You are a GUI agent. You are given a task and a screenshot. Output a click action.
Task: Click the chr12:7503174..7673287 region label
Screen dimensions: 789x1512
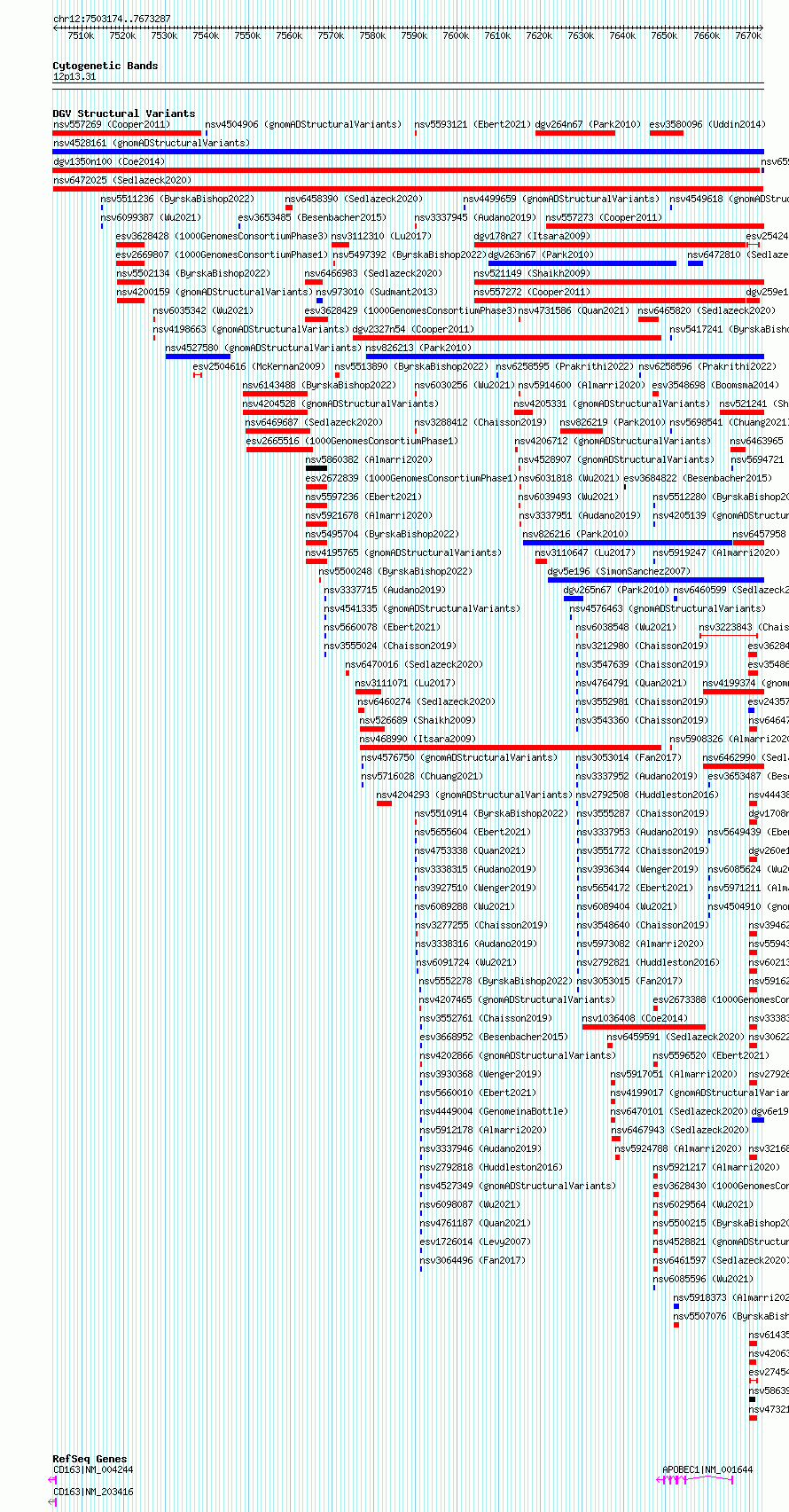click(112, 19)
